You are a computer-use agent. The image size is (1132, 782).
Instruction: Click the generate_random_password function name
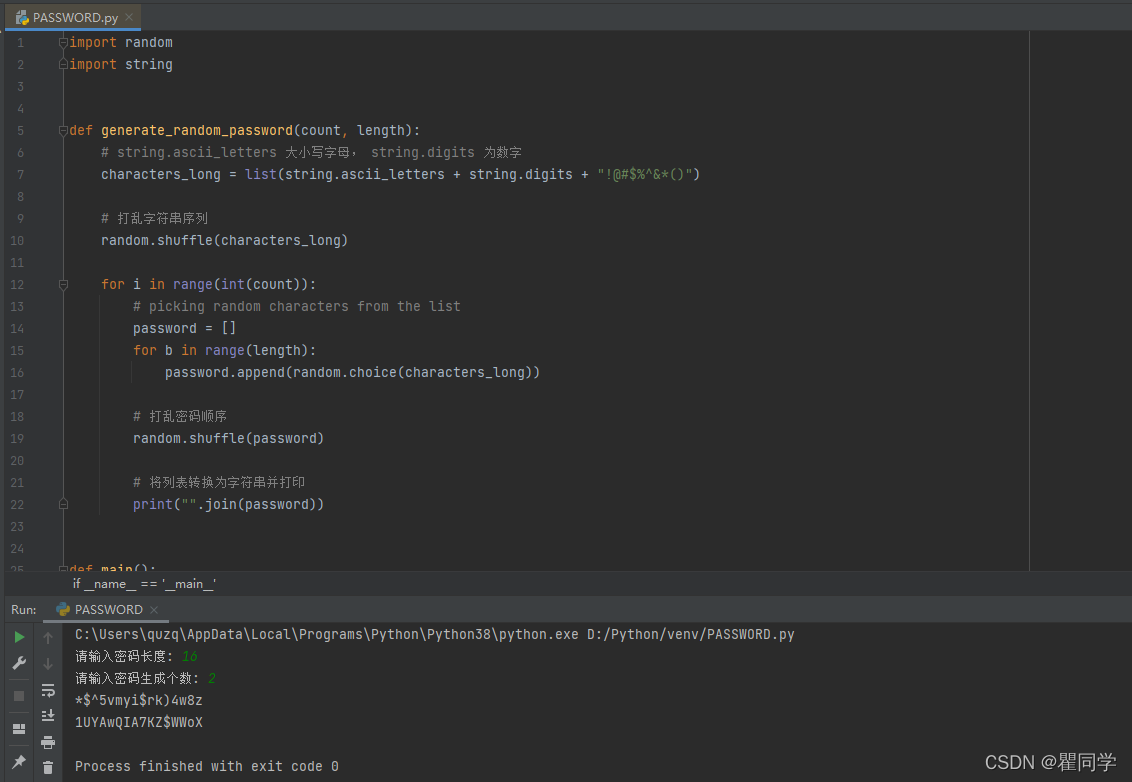click(196, 131)
